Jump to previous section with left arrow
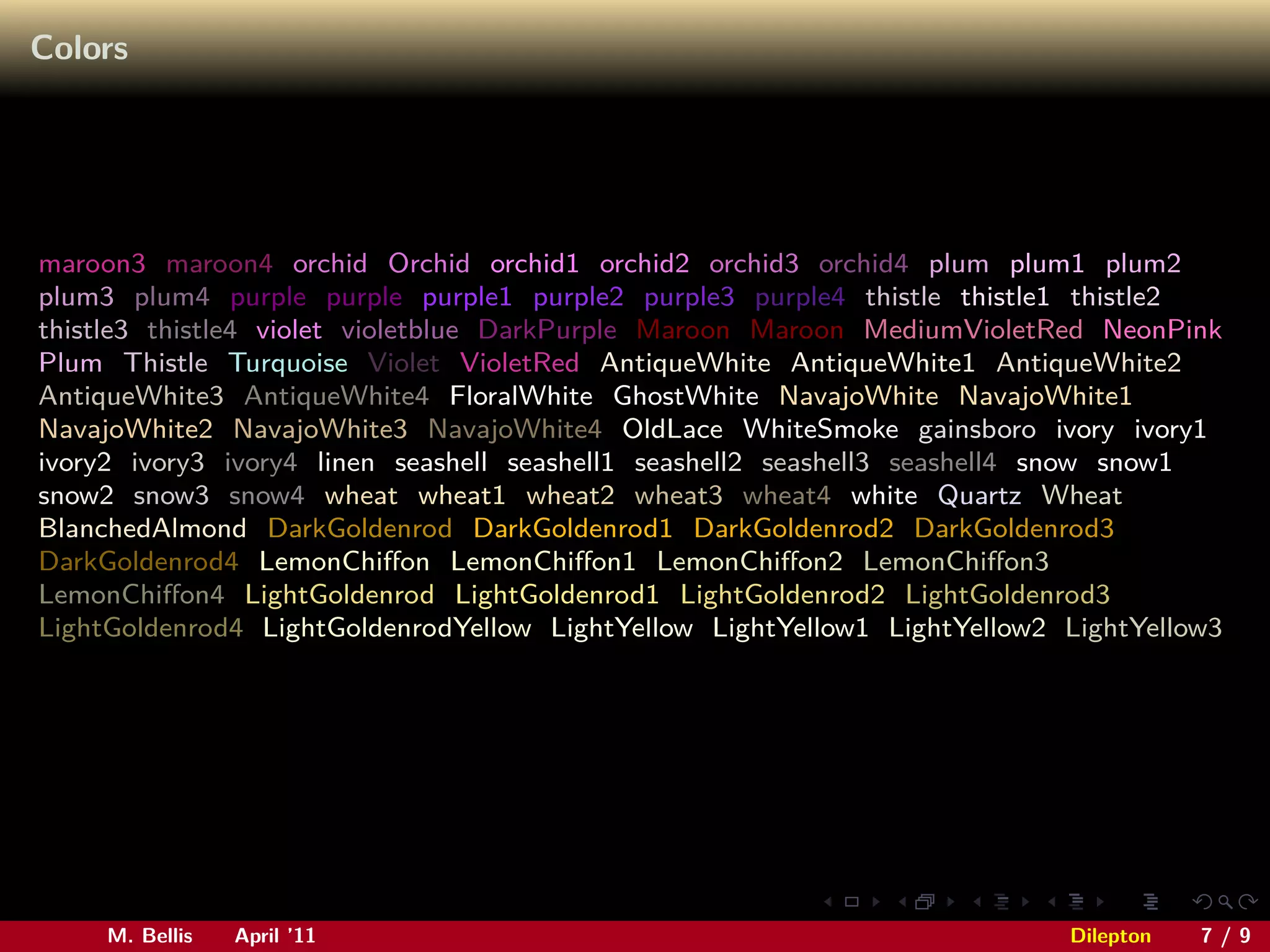Image resolution: width=1270 pixels, height=952 pixels. (x=1052, y=902)
